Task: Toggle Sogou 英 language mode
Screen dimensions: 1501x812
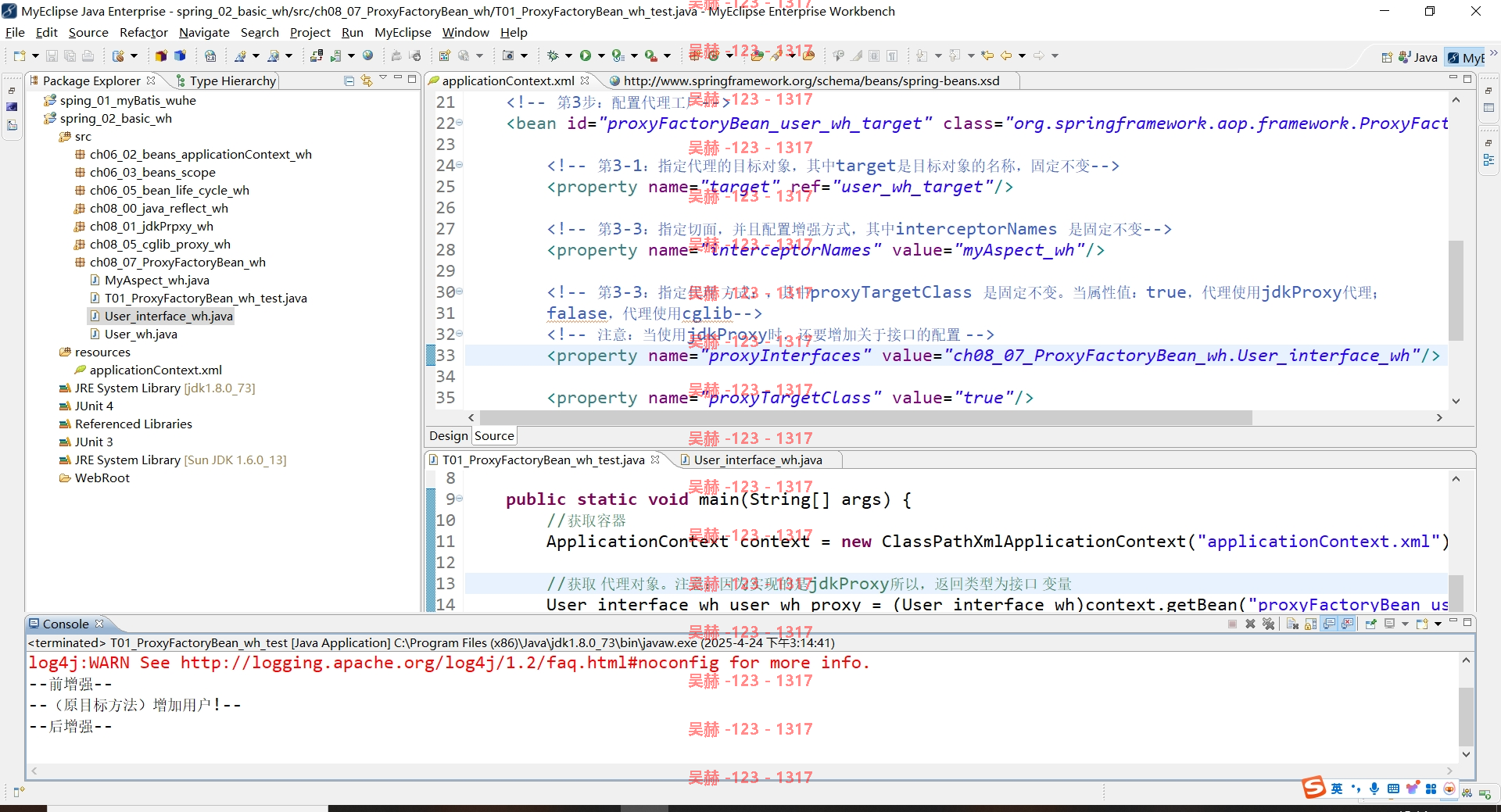Action: tap(1337, 789)
